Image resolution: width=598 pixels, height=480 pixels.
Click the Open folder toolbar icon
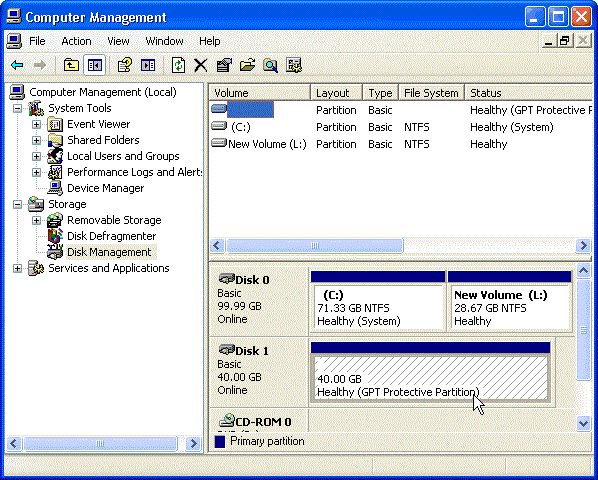(247, 66)
